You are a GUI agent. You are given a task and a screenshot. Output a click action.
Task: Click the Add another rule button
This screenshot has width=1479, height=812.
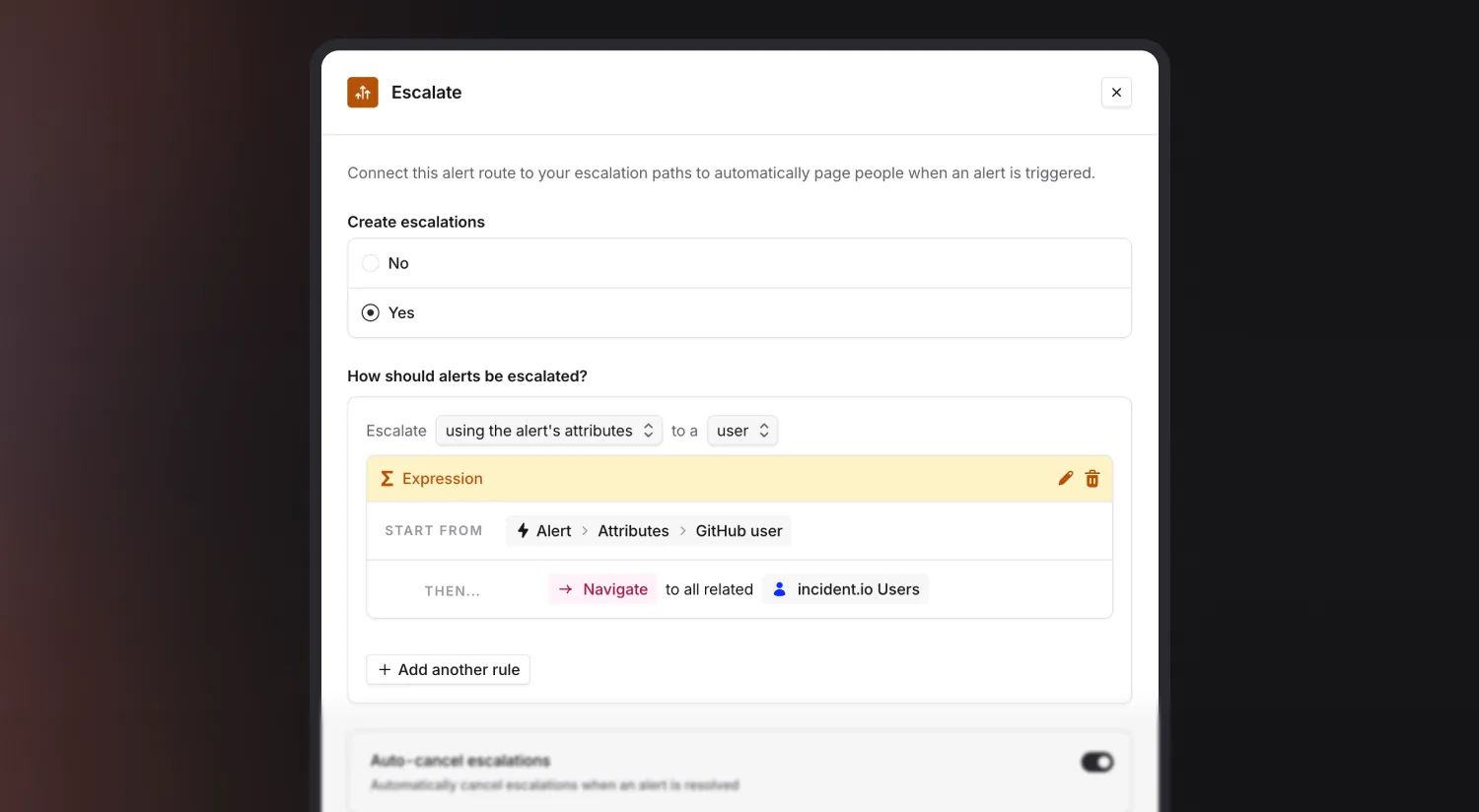click(x=449, y=669)
